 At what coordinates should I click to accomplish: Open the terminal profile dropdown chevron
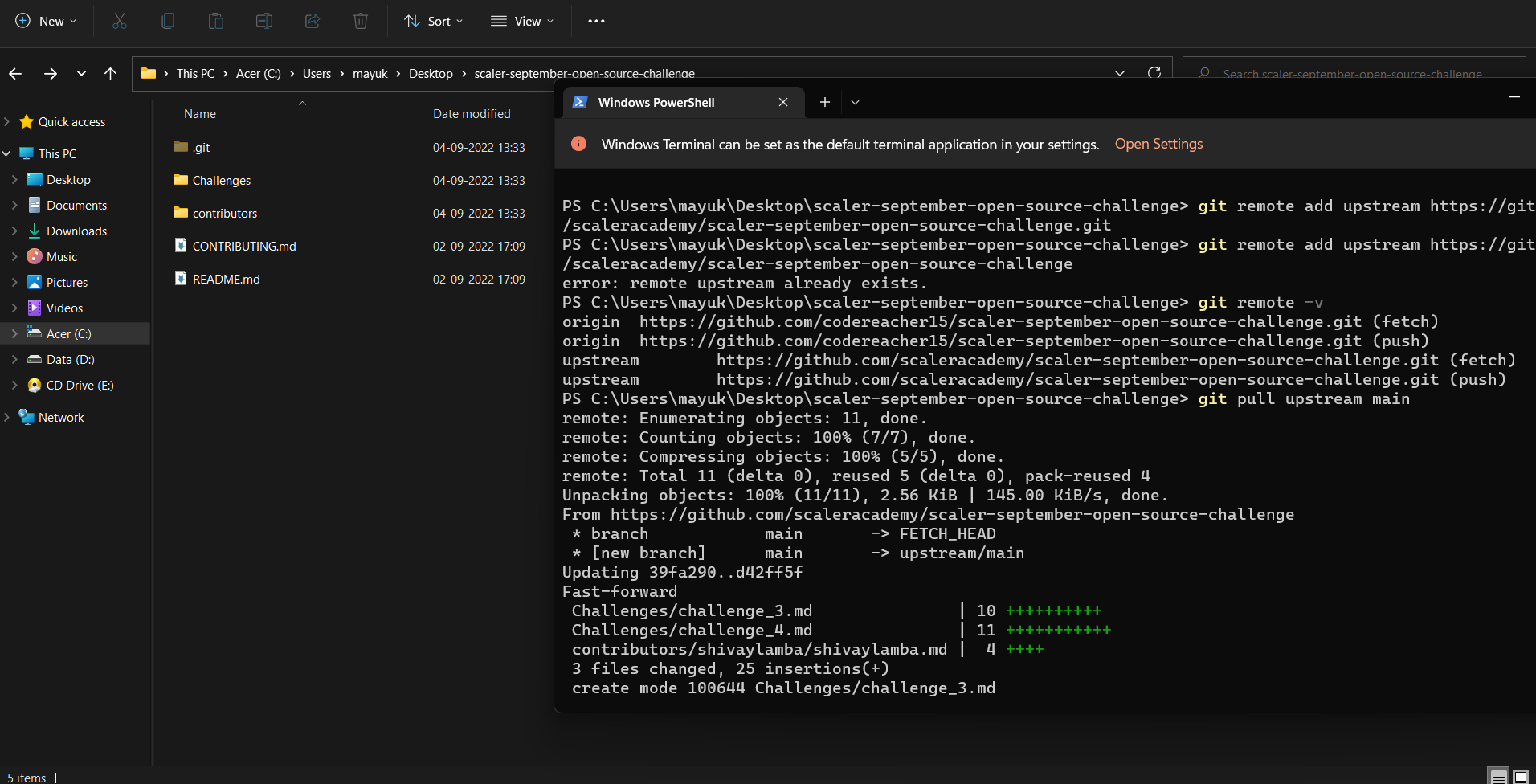[x=855, y=102]
